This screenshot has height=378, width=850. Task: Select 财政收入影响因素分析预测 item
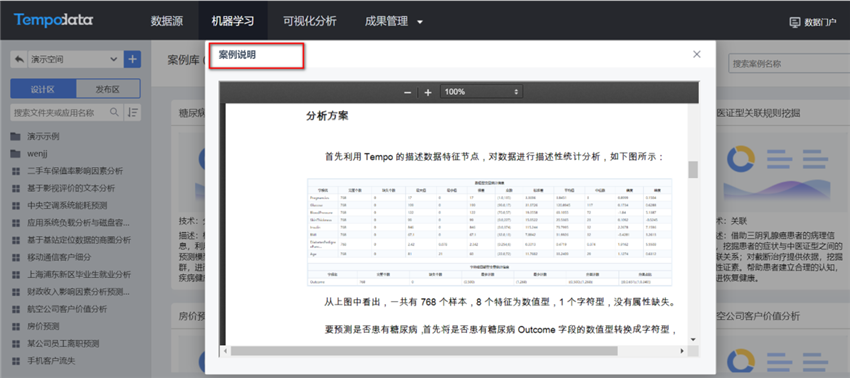pyautogui.click(x=79, y=292)
